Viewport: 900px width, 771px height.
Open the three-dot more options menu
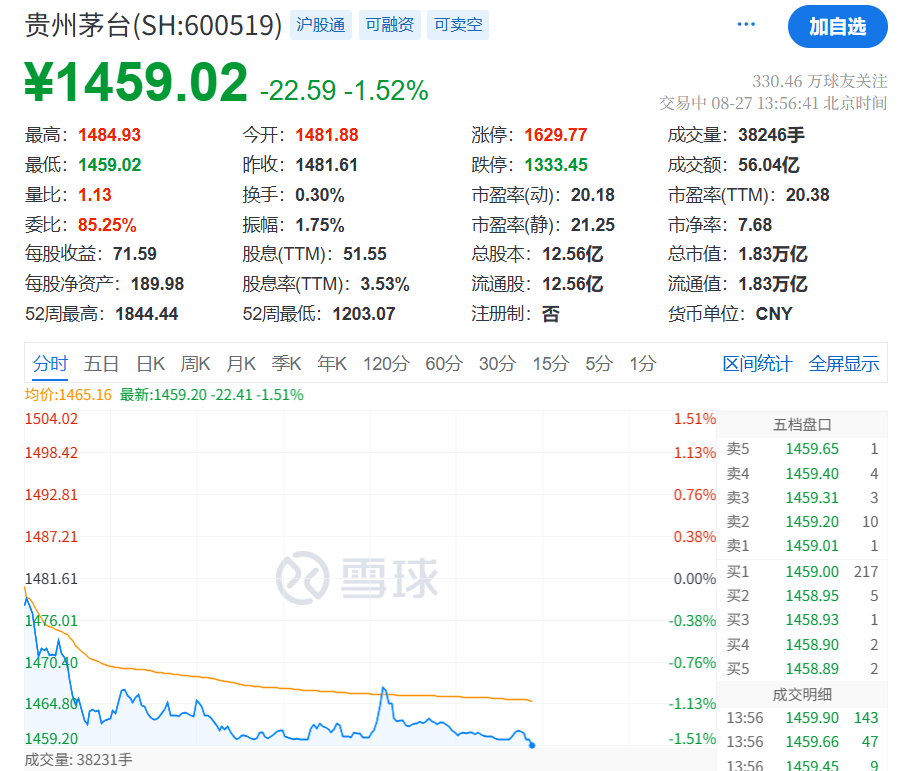point(746,24)
